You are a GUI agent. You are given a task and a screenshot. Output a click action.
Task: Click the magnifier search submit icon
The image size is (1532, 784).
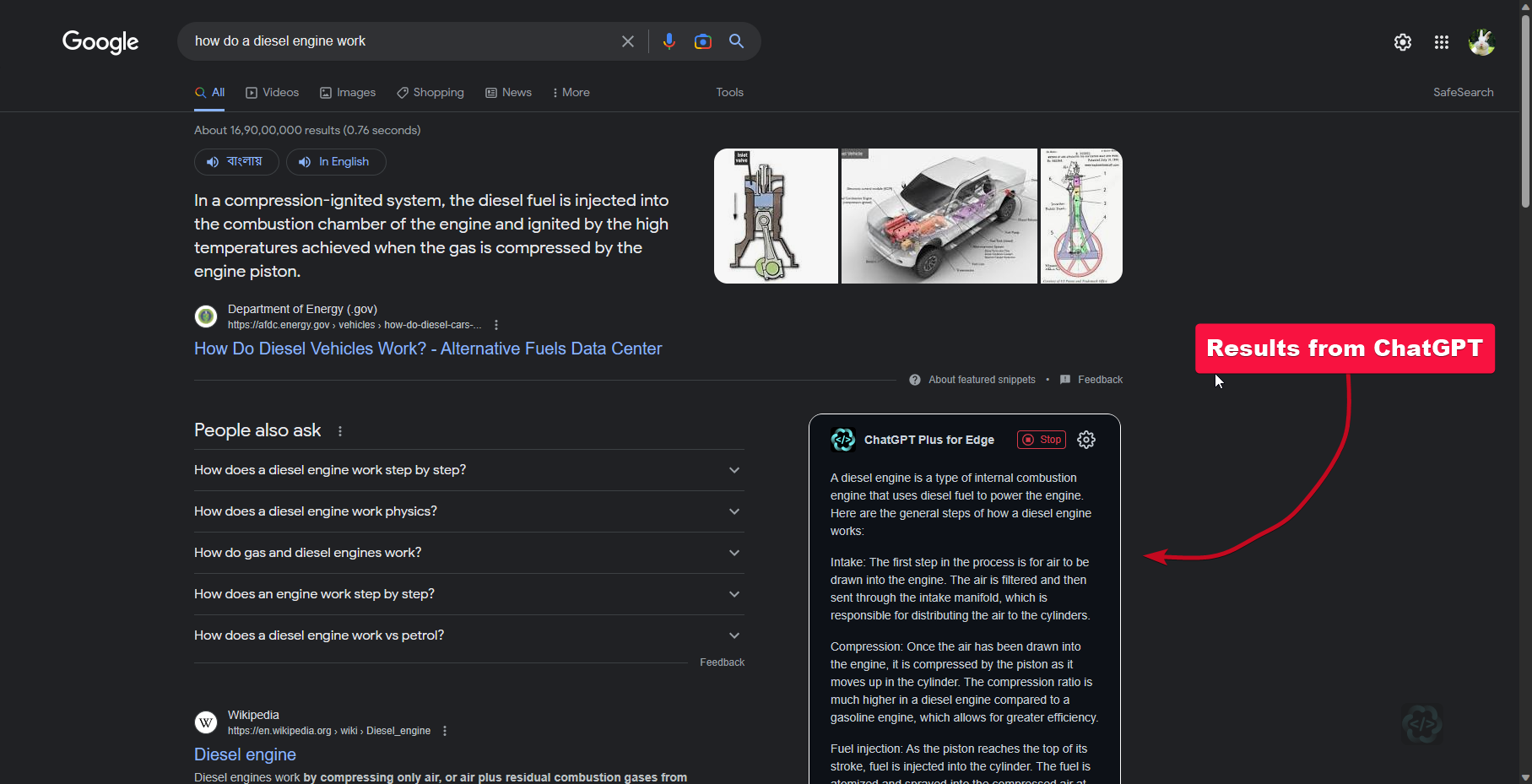[x=737, y=41]
